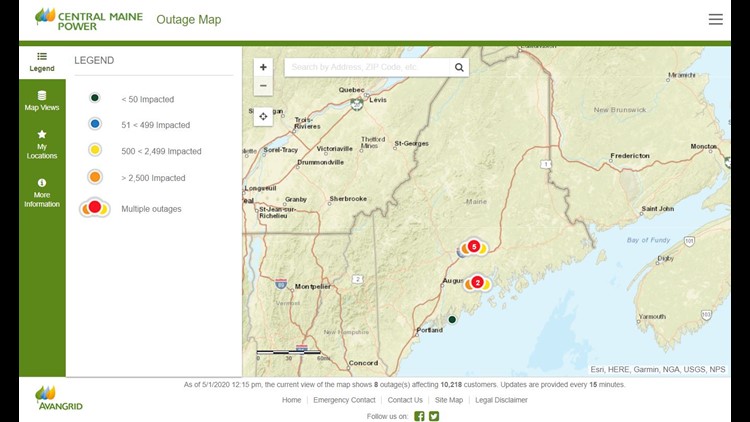Open the hamburger menu
The image size is (750, 422).
pyautogui.click(x=715, y=19)
